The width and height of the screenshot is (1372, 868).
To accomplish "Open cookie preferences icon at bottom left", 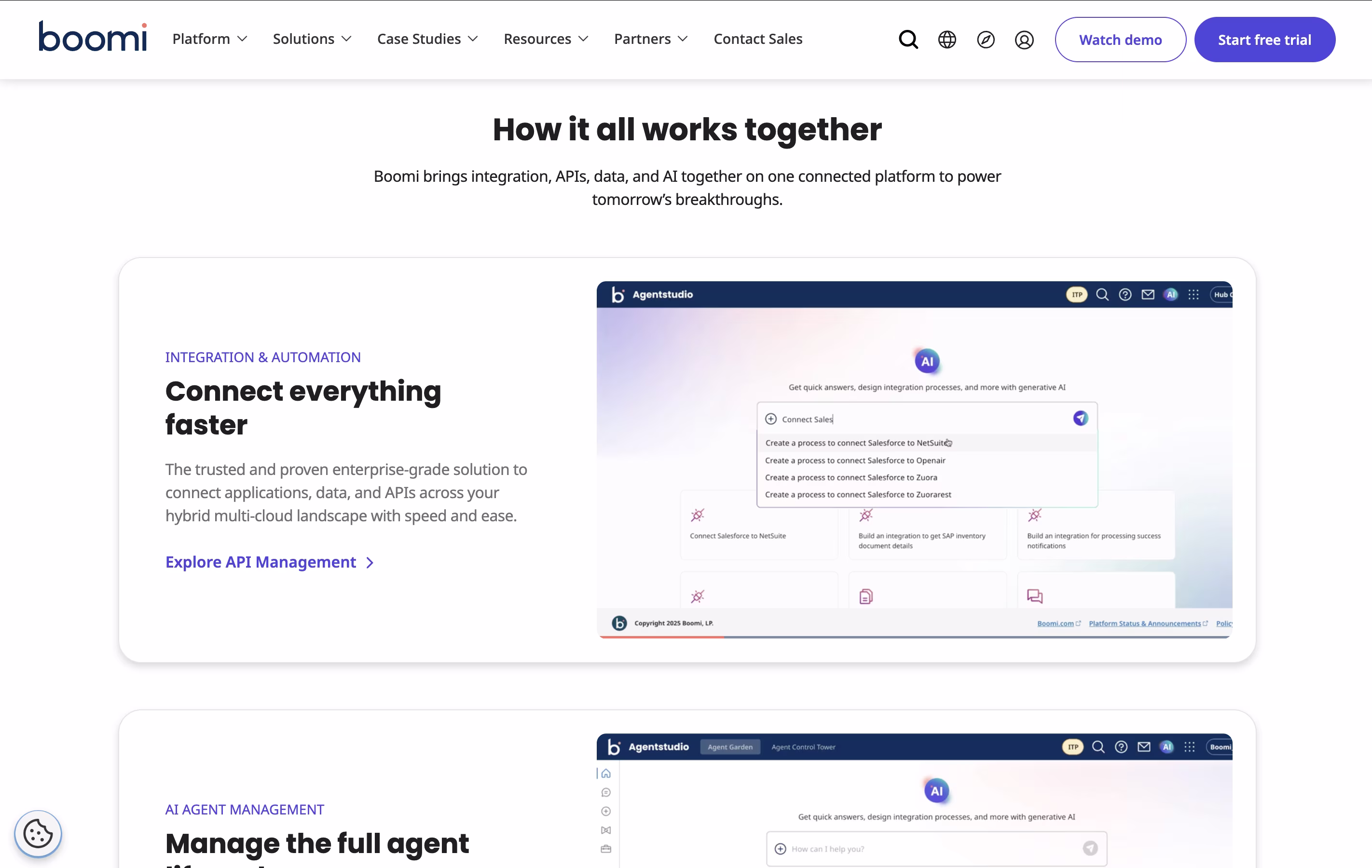I will click(x=38, y=834).
